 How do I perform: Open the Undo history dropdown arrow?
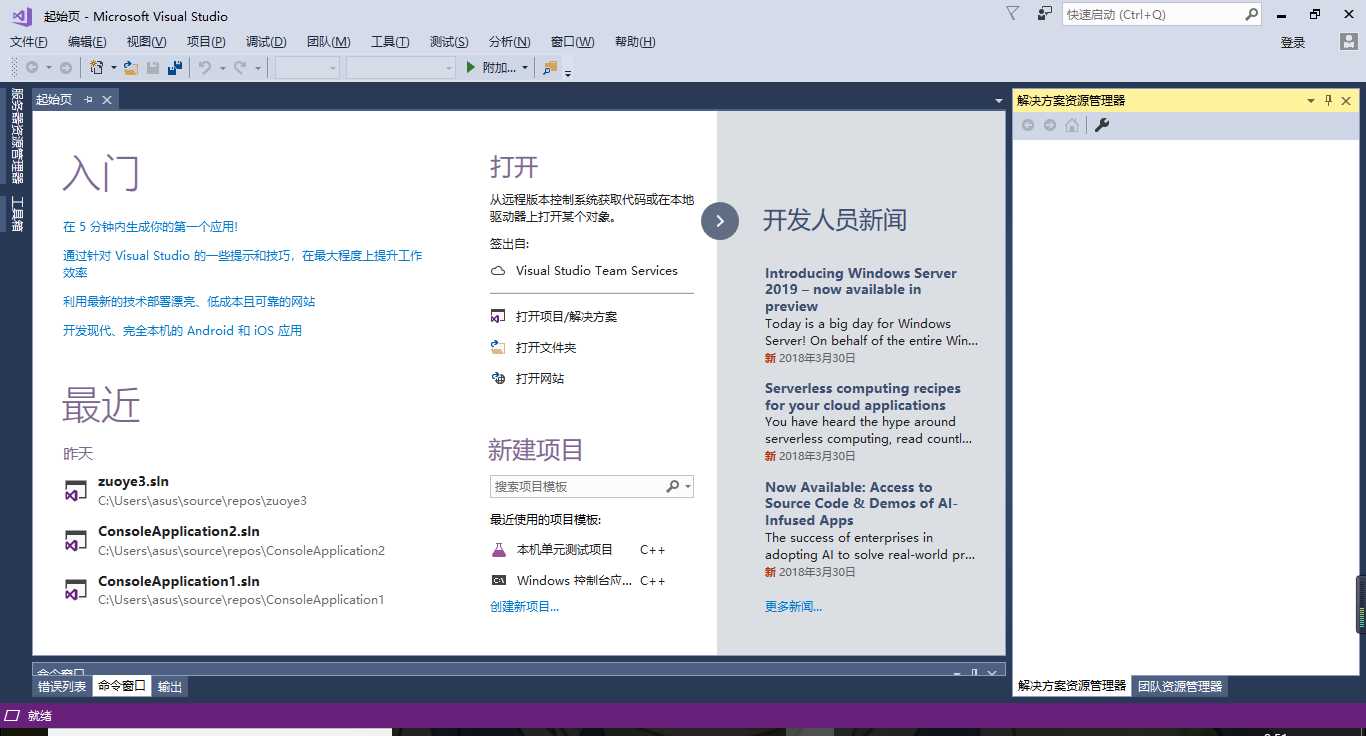point(222,68)
